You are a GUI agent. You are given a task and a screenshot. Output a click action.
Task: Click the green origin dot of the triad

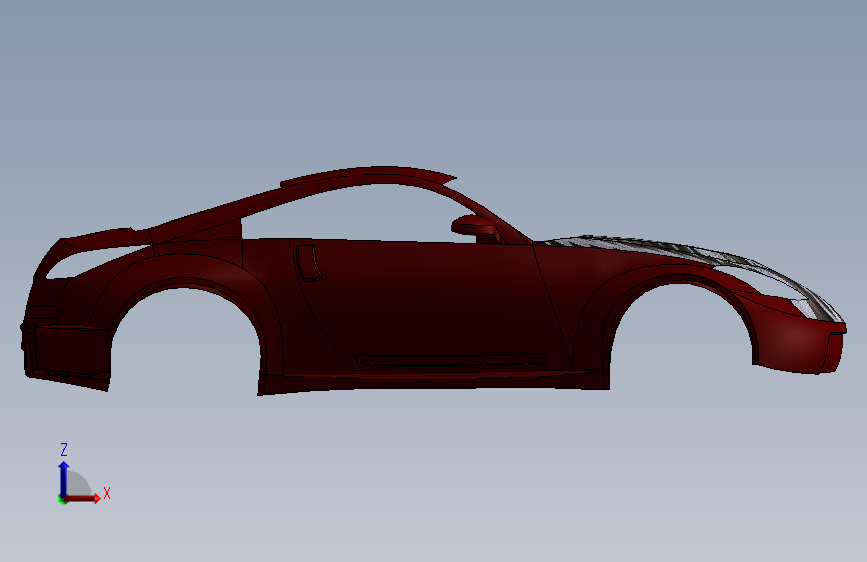pyautogui.click(x=61, y=499)
